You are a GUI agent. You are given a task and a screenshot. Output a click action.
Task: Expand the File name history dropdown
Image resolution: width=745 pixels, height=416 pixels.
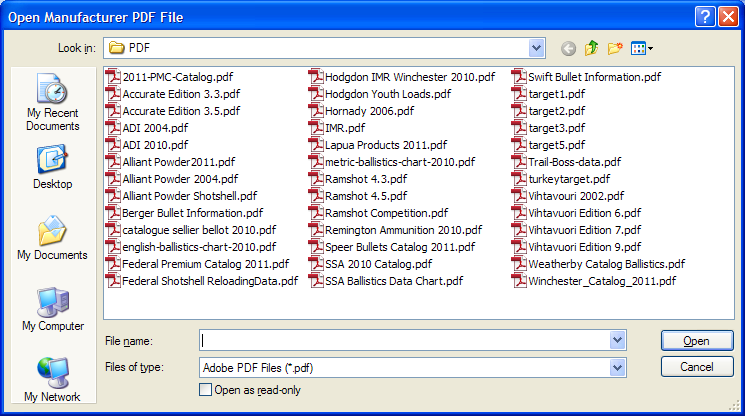coord(618,341)
